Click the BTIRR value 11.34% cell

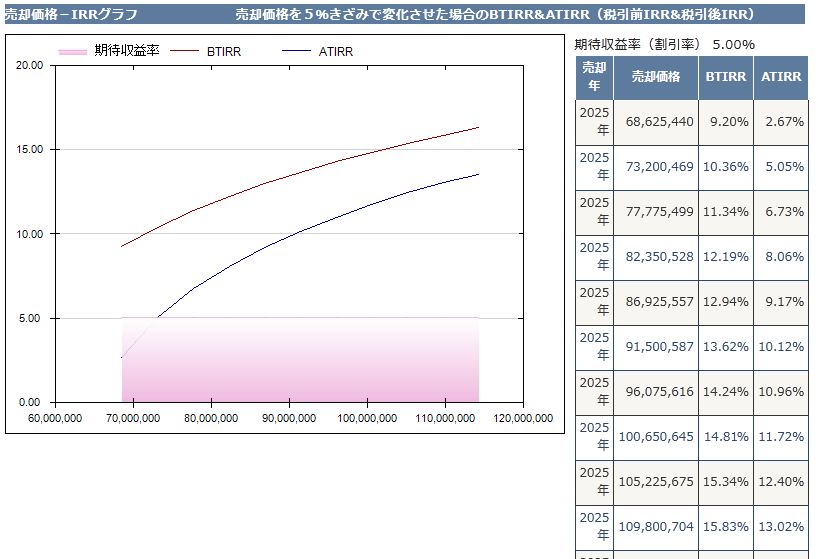726,212
